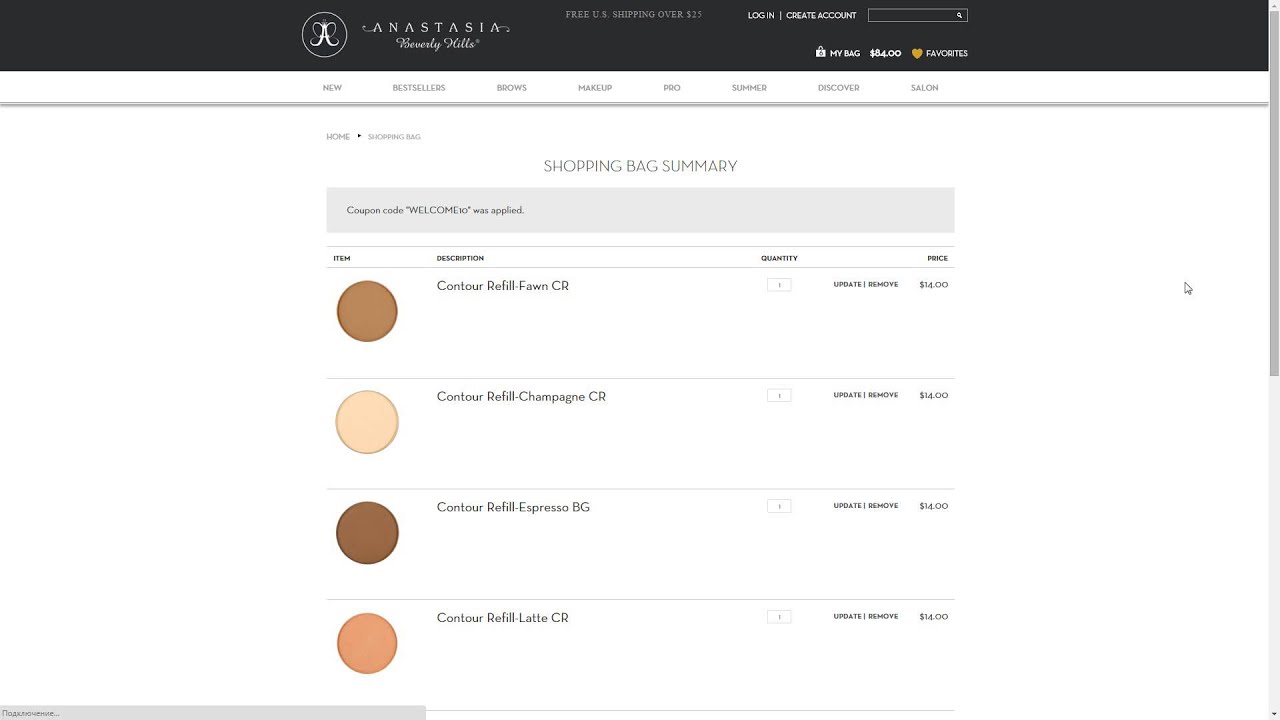This screenshot has width=1280, height=720.
Task: Open the Bestsellers menu
Action: coord(419,88)
